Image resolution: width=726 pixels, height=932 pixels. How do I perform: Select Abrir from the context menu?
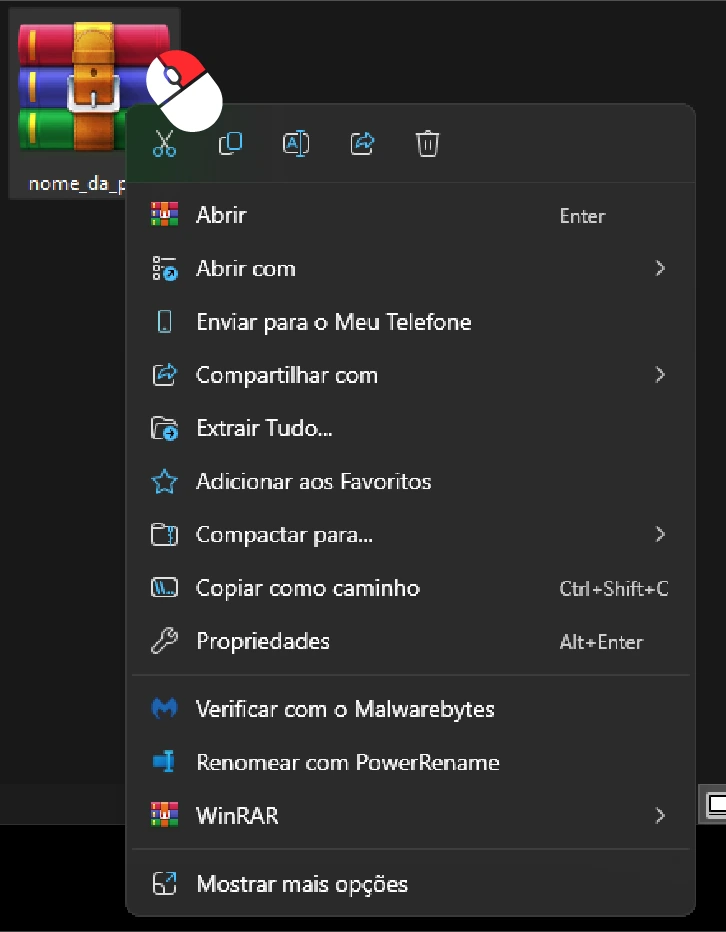[x=221, y=215]
